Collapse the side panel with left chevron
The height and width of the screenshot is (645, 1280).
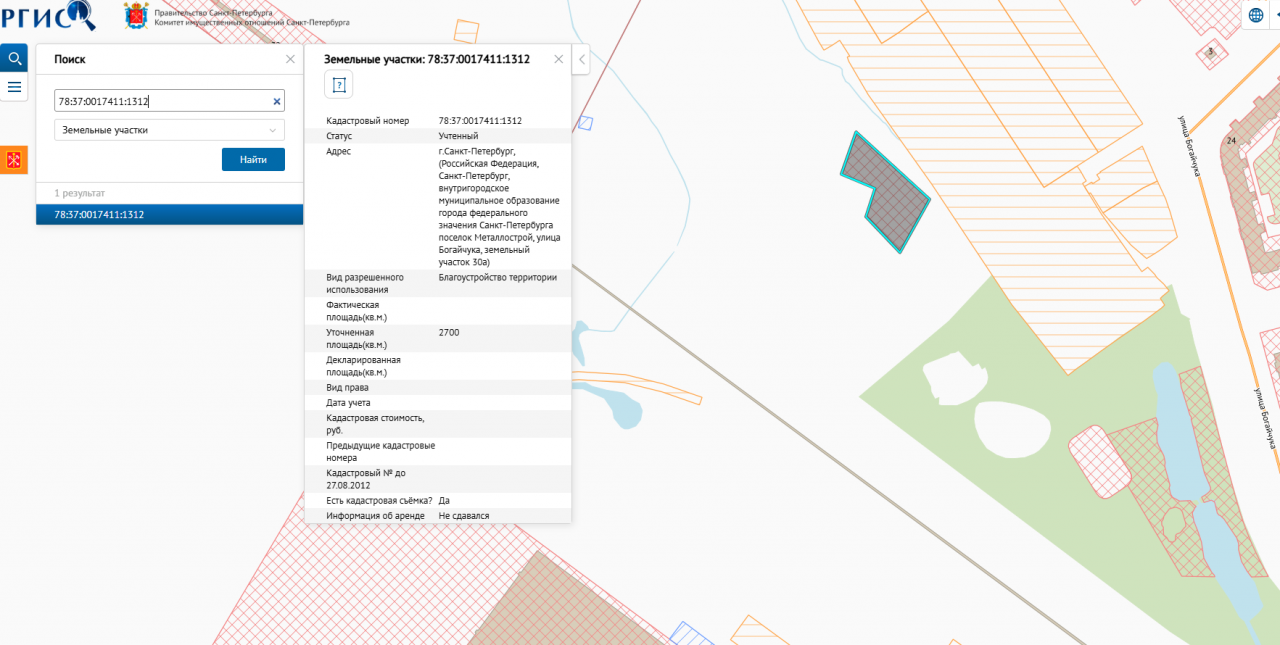click(582, 59)
